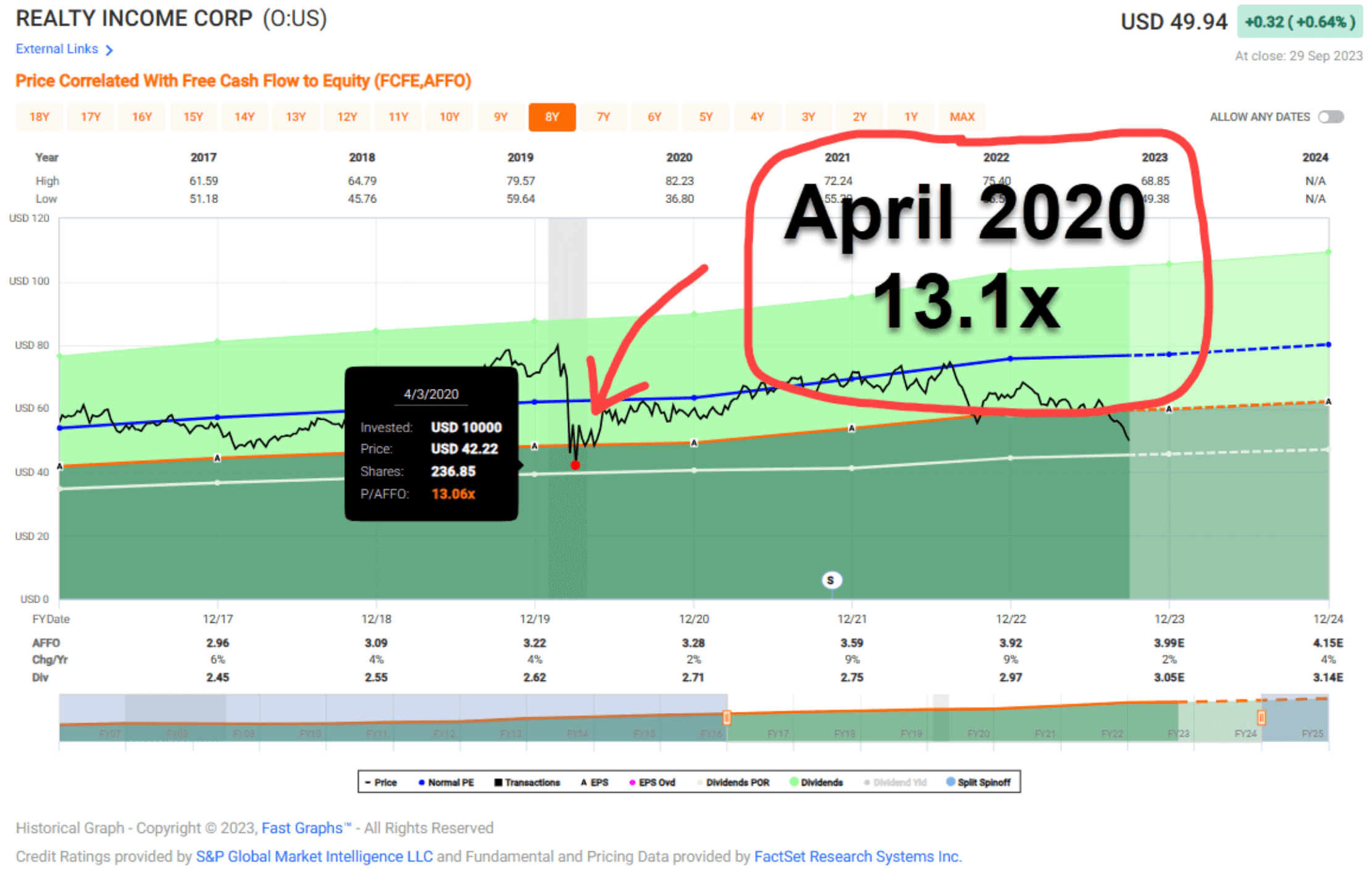Image resolution: width=1372 pixels, height=873 pixels.
Task: Switch to the 2Y range
Action: (860, 117)
